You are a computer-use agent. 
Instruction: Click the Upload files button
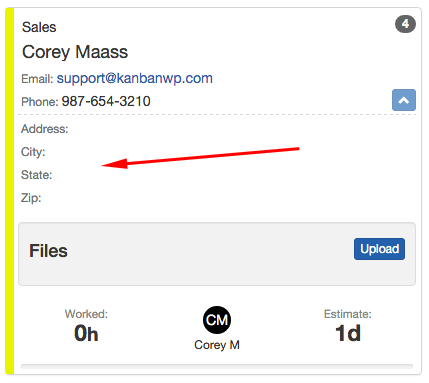(x=379, y=249)
